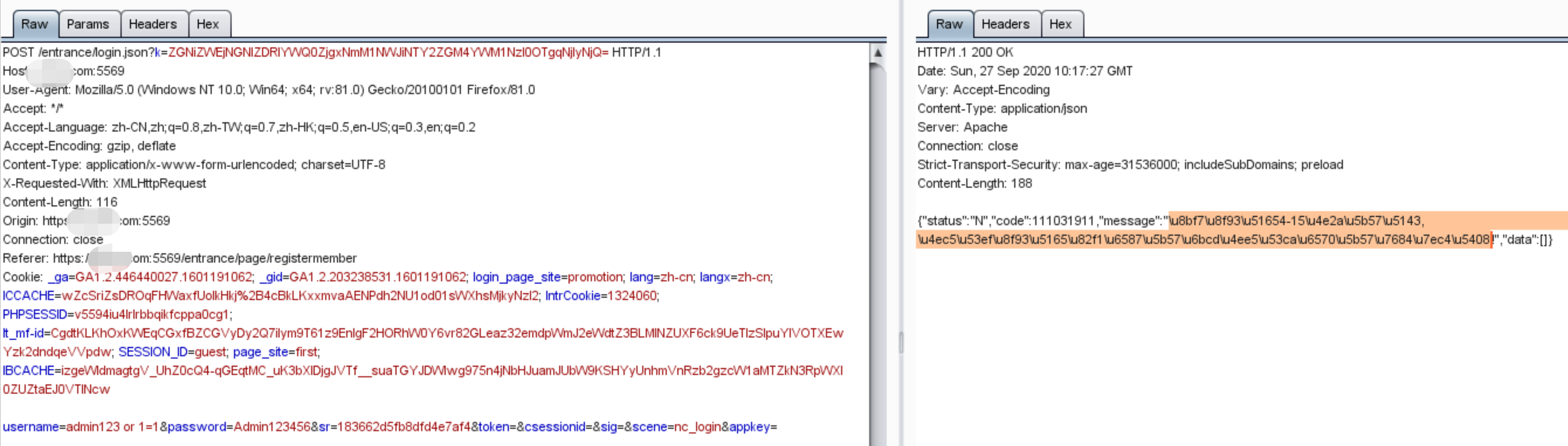Image resolution: width=1568 pixels, height=446 pixels.
Task: Click the password=Admin123456 parameter
Action: (x=239, y=427)
